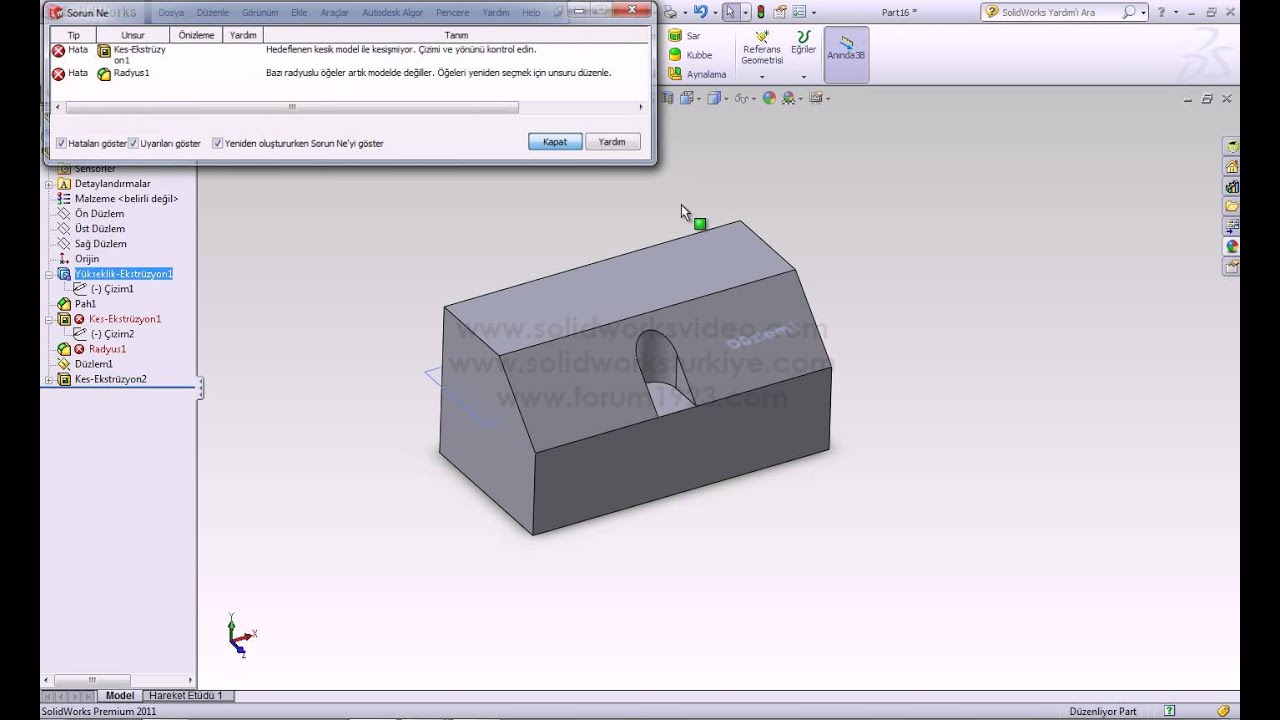Click the Section View icon
This screenshot has height=720, width=1280.
click(x=669, y=98)
